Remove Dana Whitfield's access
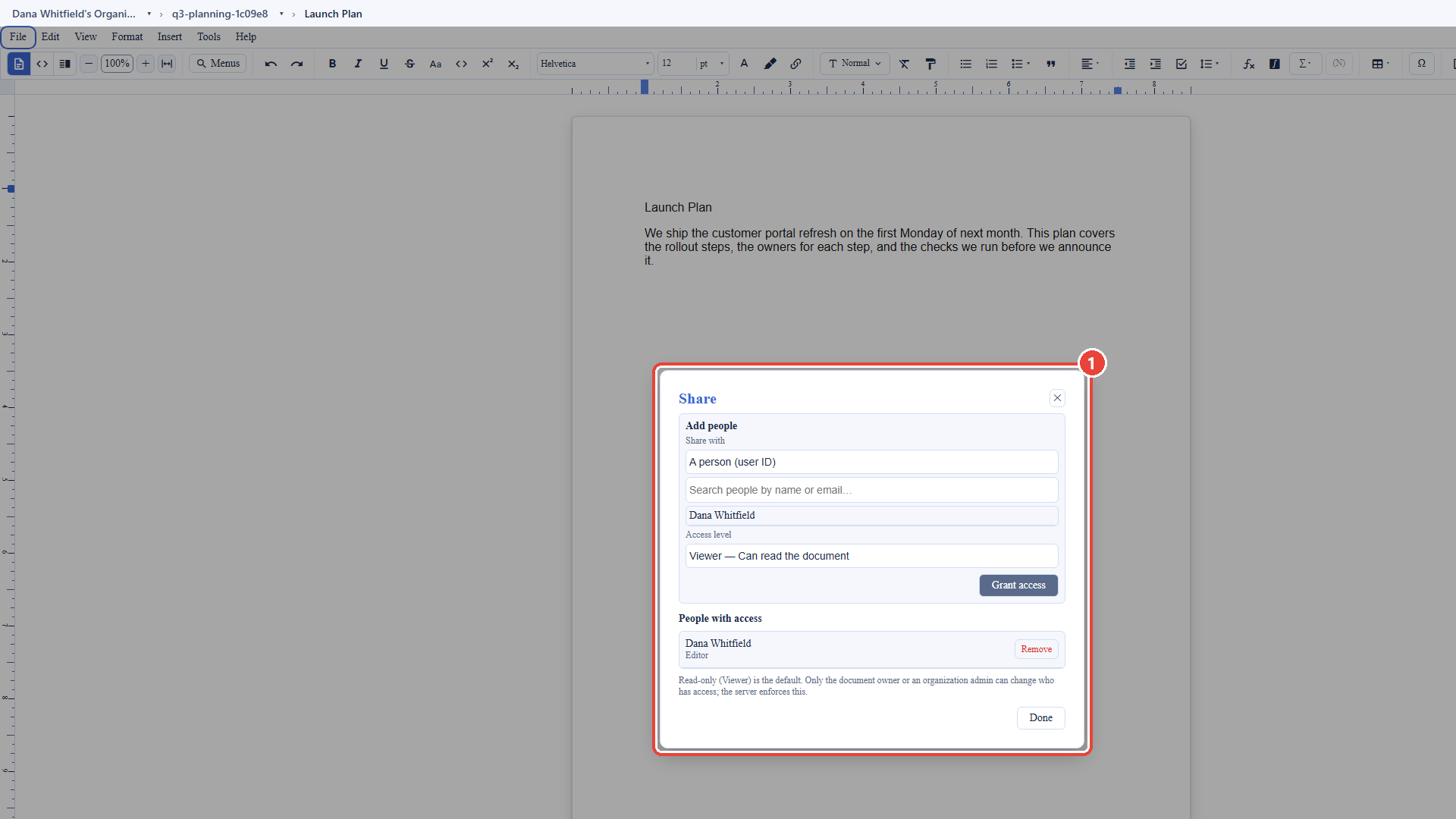This screenshot has width=1456, height=819. click(1036, 649)
